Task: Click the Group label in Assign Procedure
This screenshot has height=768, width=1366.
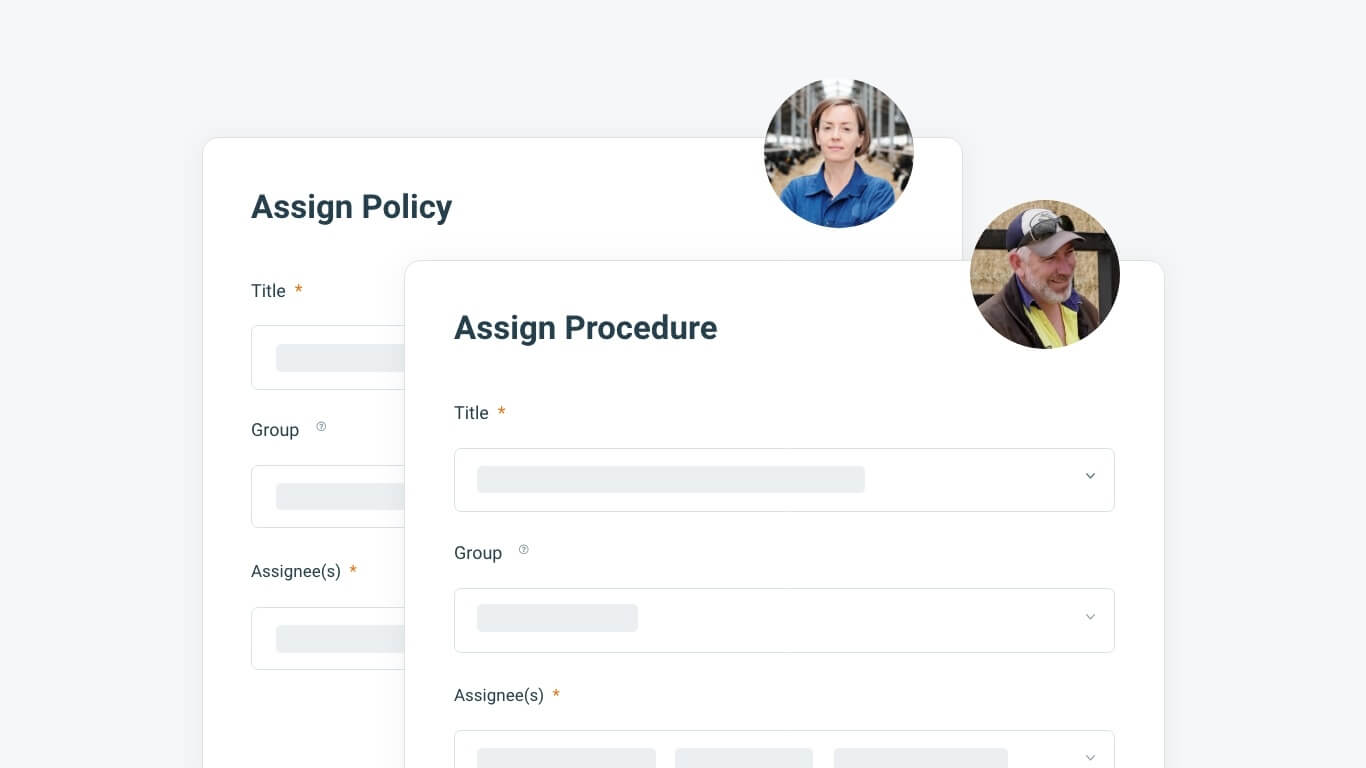Action: [478, 553]
